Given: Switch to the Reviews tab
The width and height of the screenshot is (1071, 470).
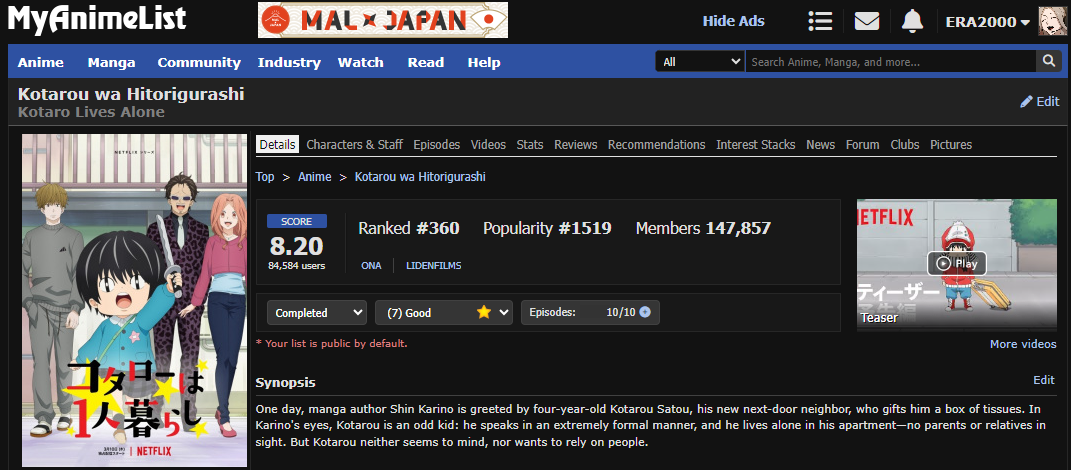Looking at the screenshot, I should [576, 145].
